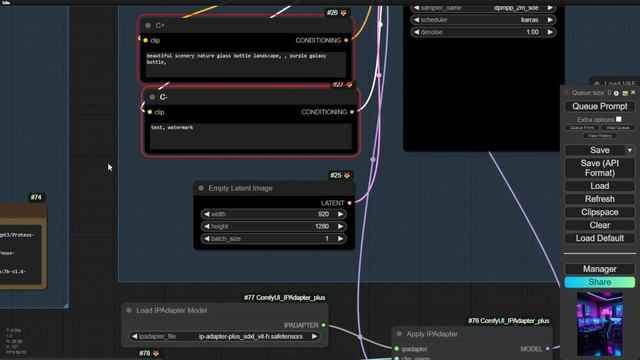Image resolution: width=640 pixels, height=360 pixels.
Task: Click the height slider field showing 1280
Action: 273,226
